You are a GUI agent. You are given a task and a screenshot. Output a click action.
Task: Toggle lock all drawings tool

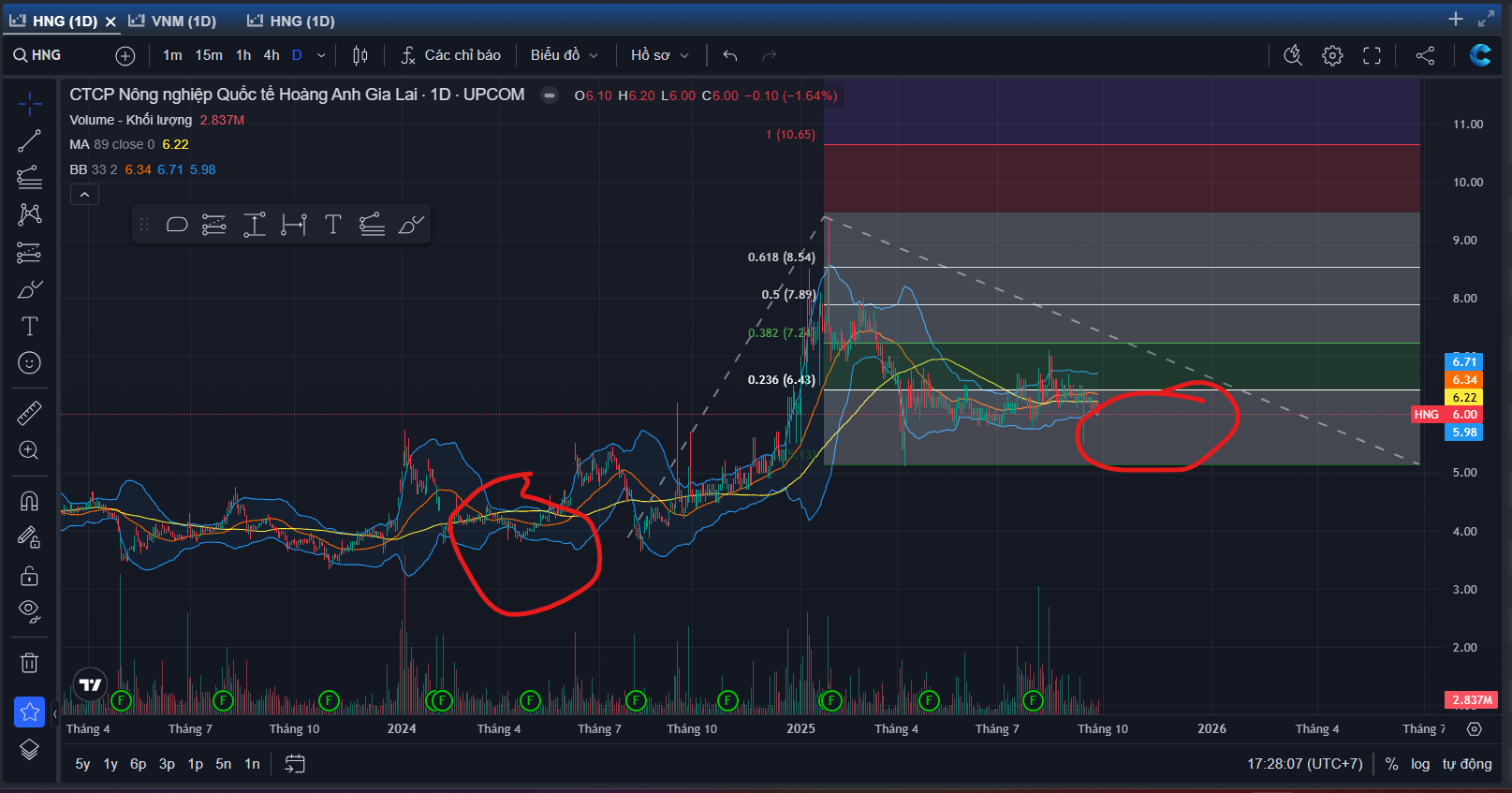pyautogui.click(x=29, y=575)
